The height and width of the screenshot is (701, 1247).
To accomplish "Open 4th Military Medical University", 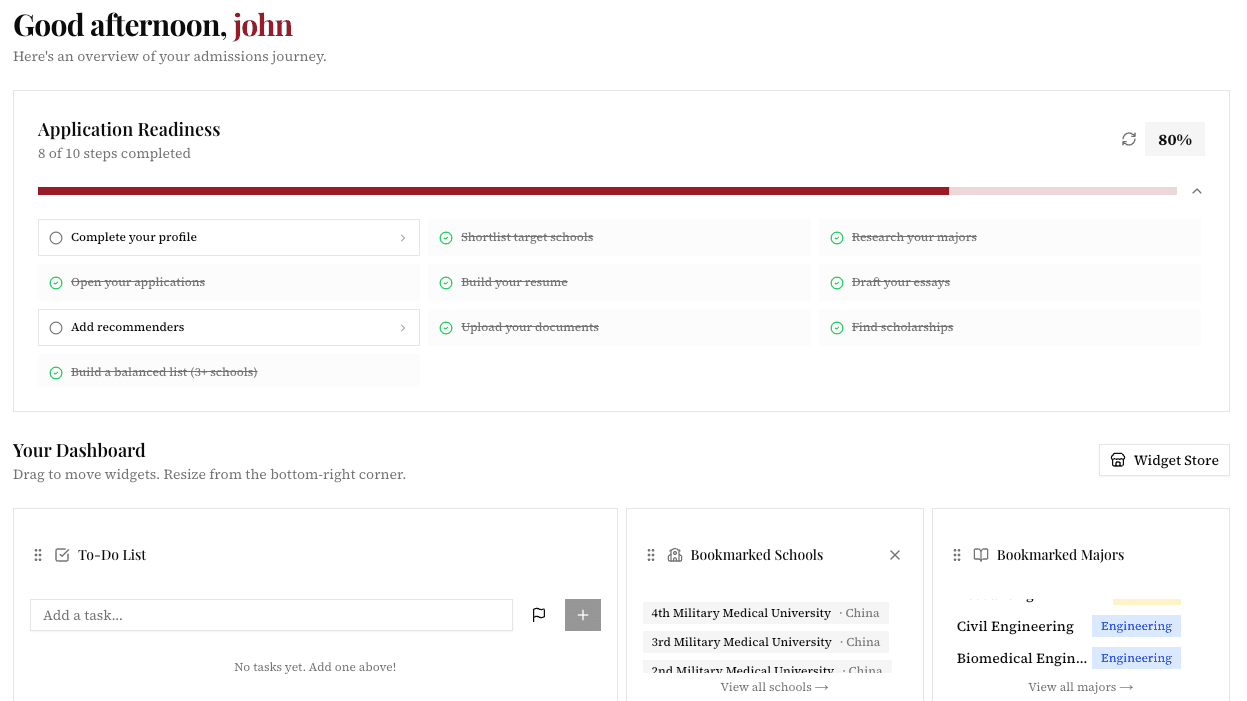I will tap(766, 613).
